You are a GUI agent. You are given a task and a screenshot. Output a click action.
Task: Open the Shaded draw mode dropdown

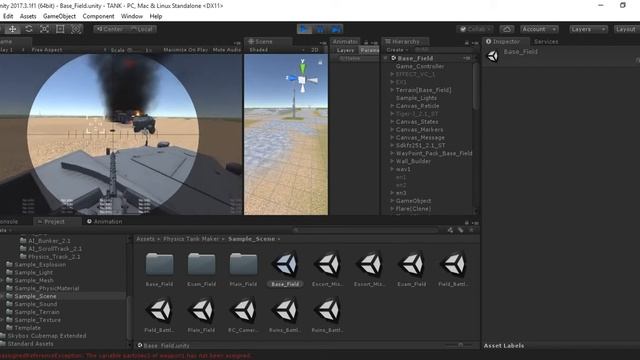click(x=276, y=50)
